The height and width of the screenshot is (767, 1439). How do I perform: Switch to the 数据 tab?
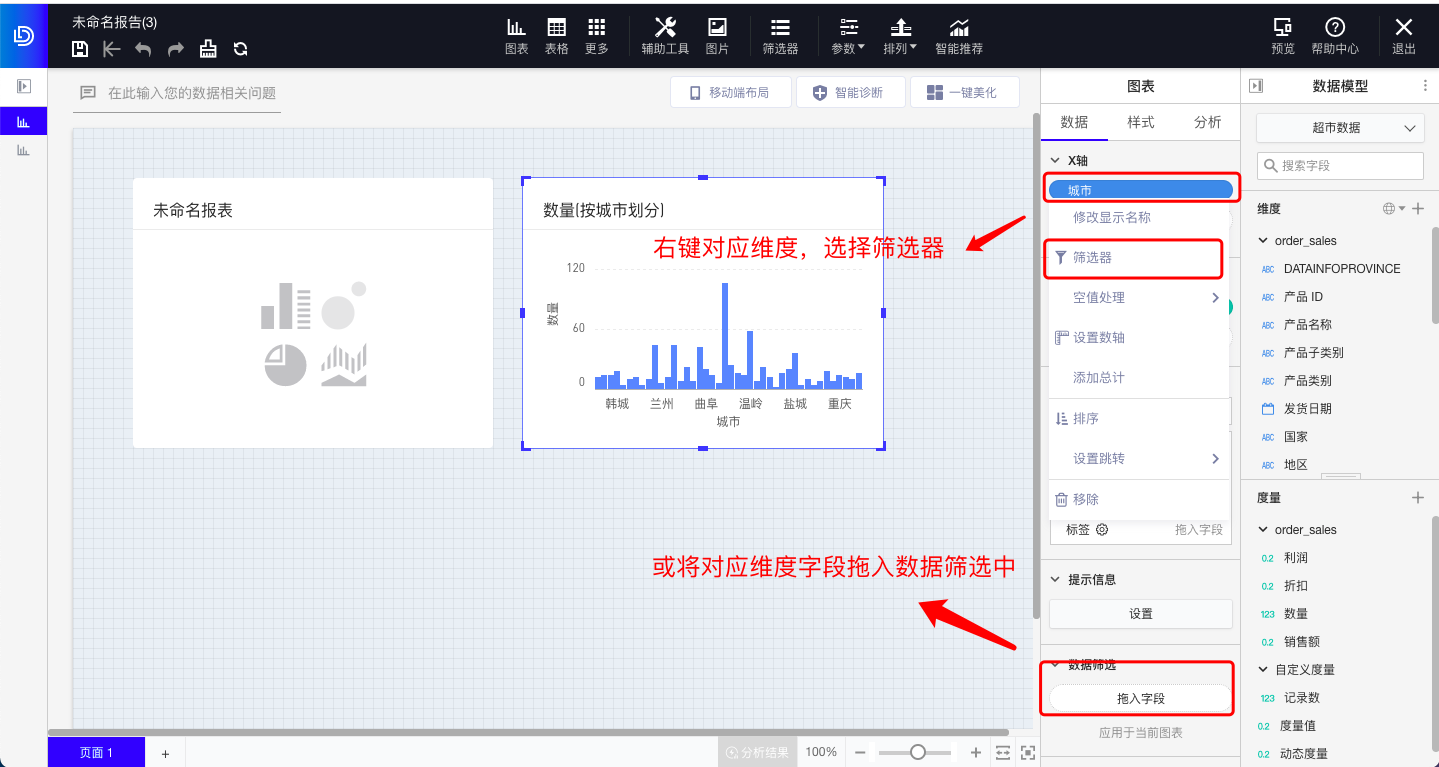(1074, 122)
